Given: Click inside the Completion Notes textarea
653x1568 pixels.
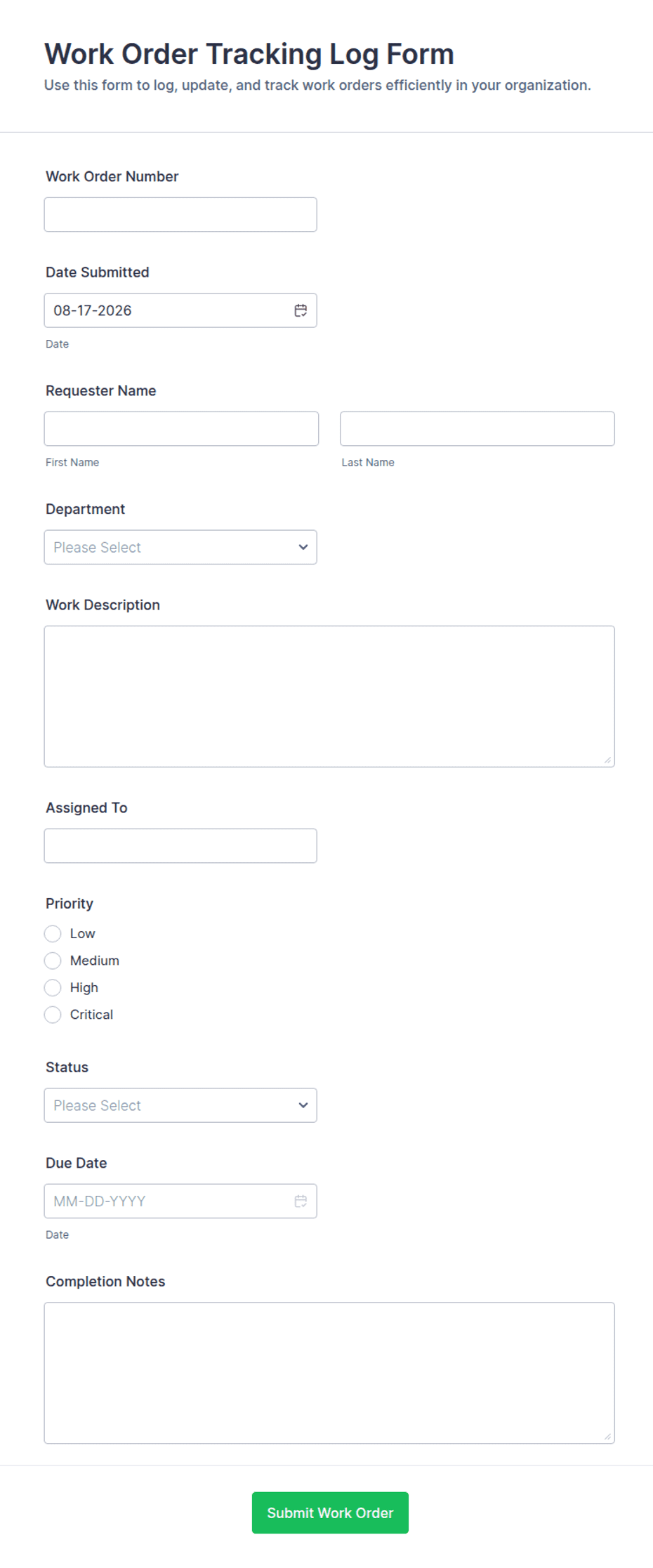Looking at the screenshot, I should point(329,1373).
